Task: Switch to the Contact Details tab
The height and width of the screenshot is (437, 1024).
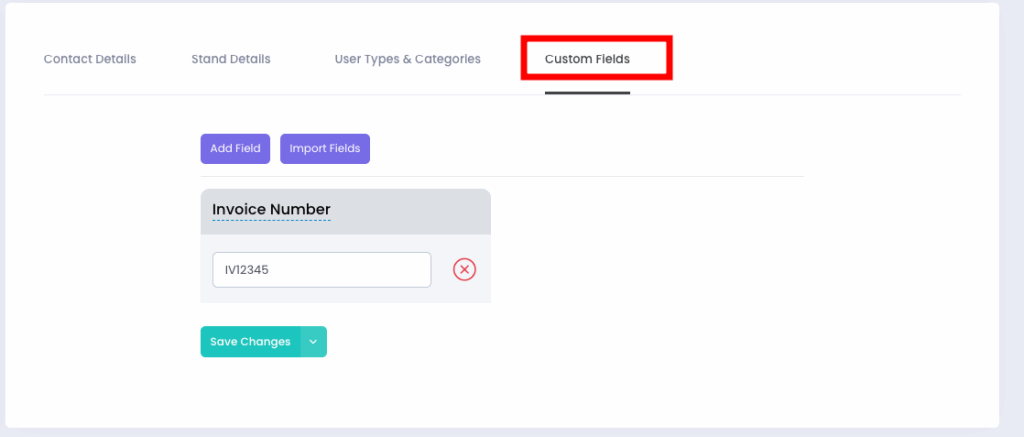Action: 90,59
